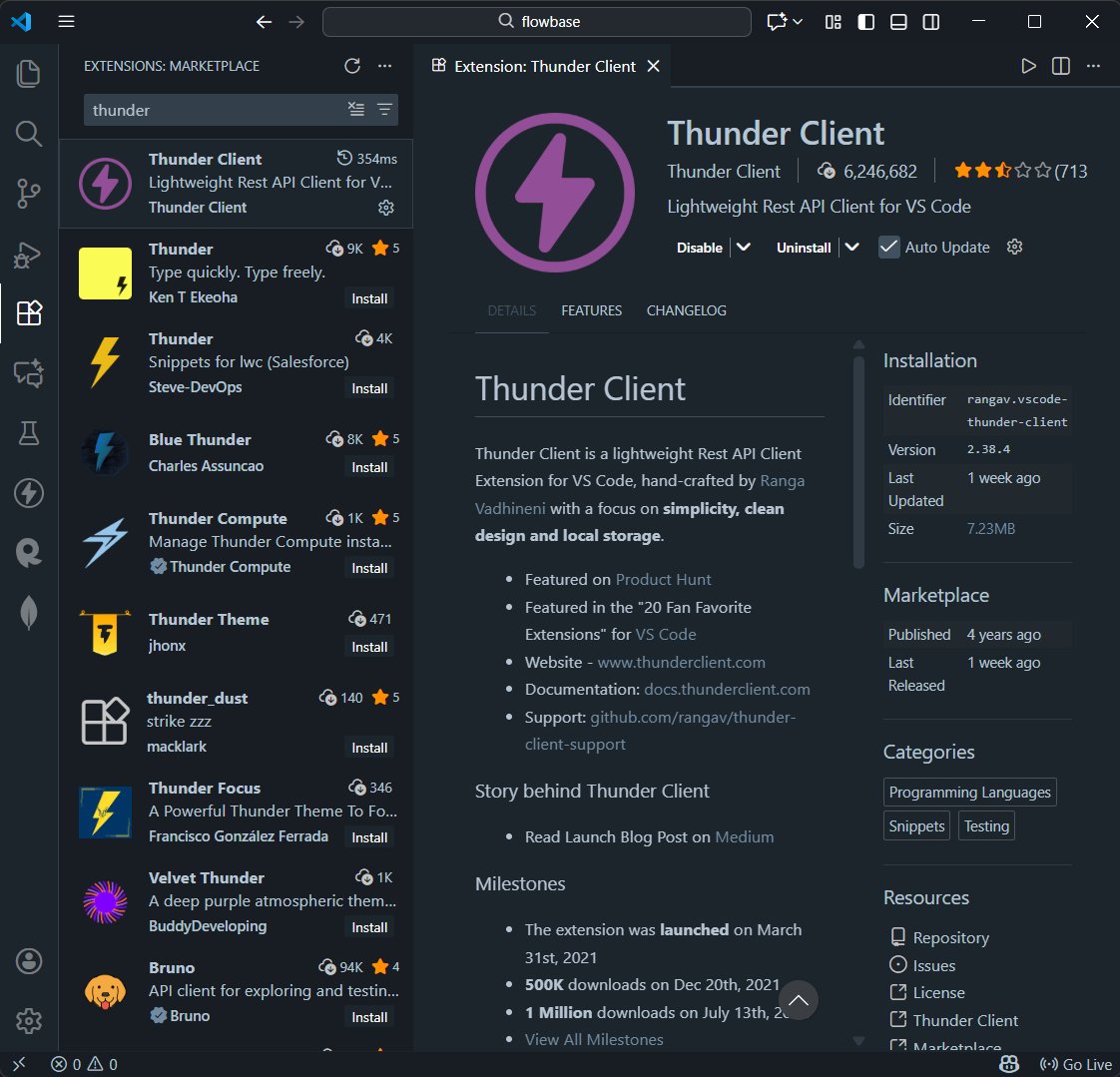Open the manage gear on the Thunder Client search result
This screenshot has height=1077, width=1120.
point(385,208)
